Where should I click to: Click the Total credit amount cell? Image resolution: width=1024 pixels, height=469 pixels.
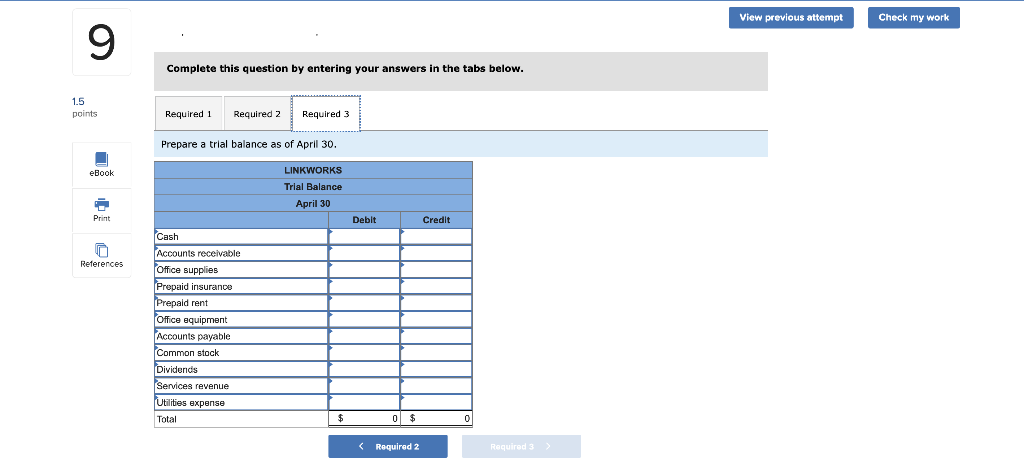point(436,419)
